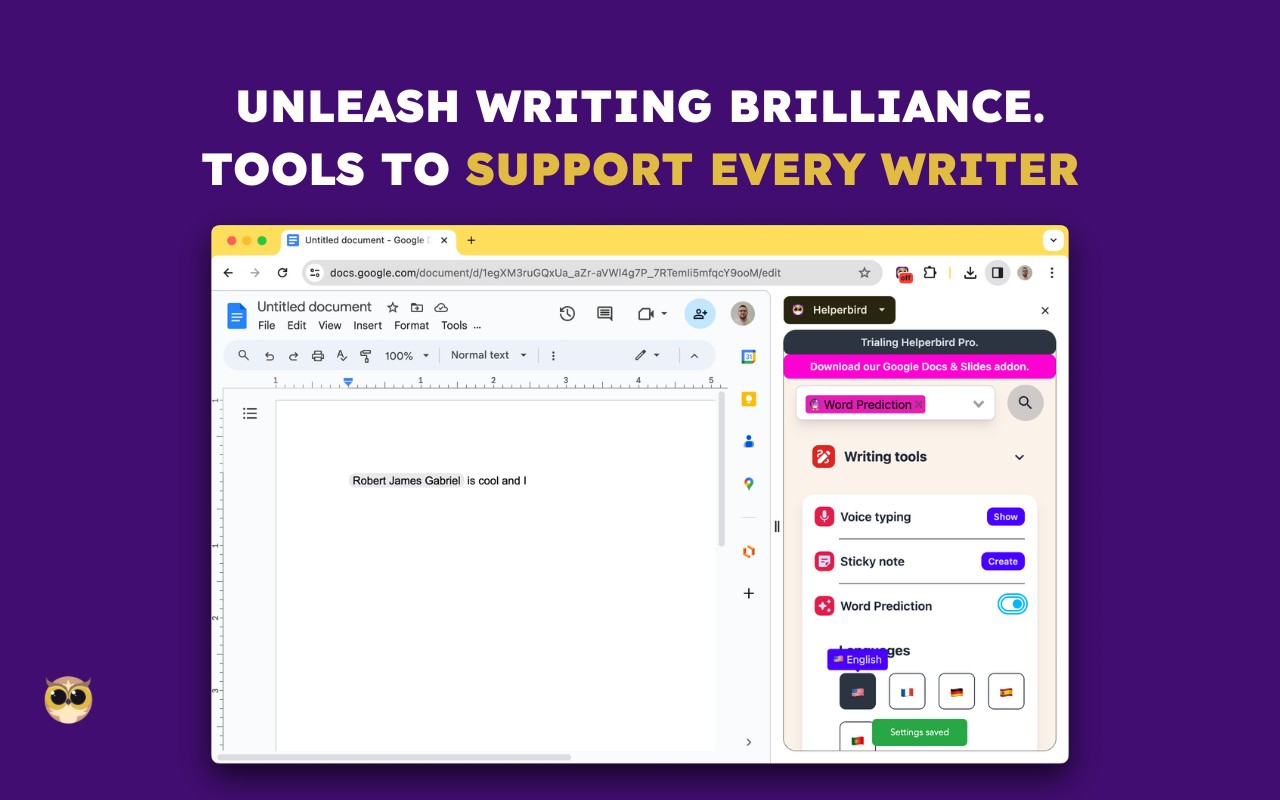Hide the Docs side panel chevron

pos(748,742)
